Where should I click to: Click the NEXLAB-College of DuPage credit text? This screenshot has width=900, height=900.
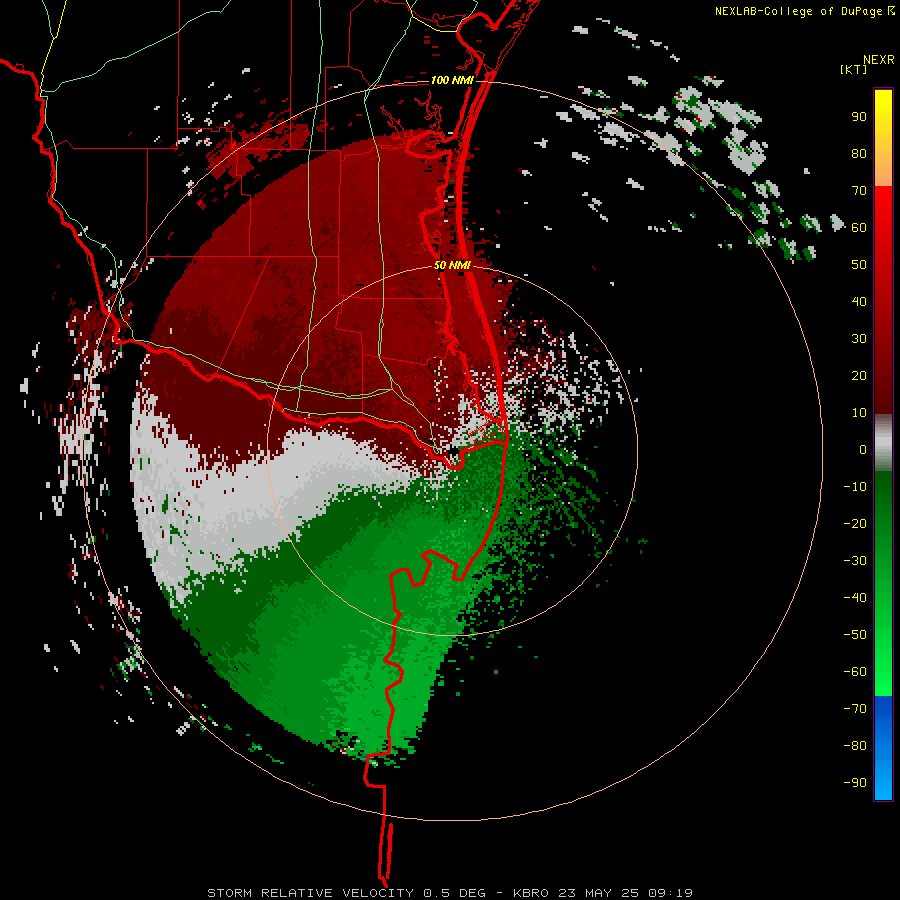[x=798, y=11]
